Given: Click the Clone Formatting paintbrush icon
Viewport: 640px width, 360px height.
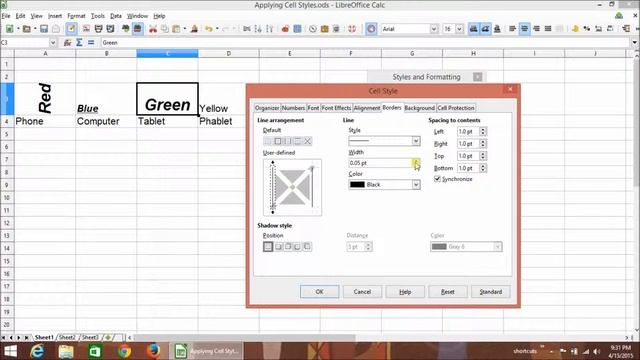Looking at the screenshot, I should pyautogui.click(x=194, y=29).
